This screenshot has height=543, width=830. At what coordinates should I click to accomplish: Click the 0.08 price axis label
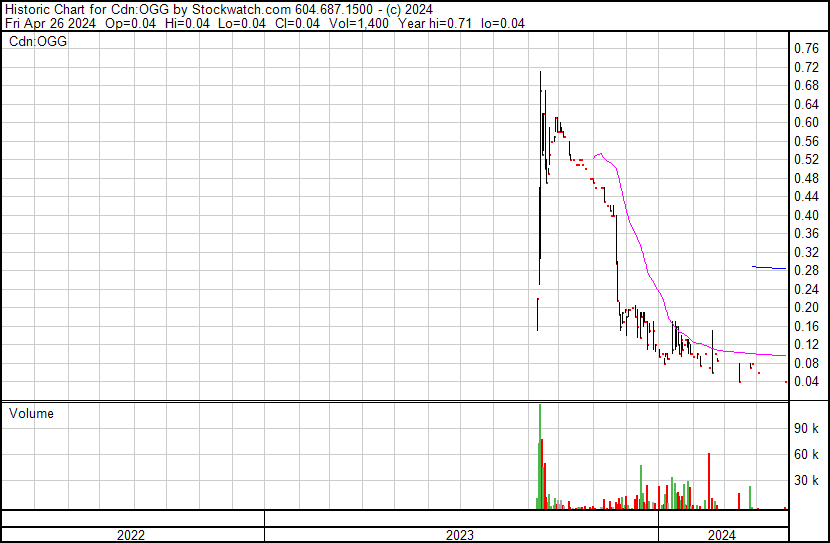806,364
